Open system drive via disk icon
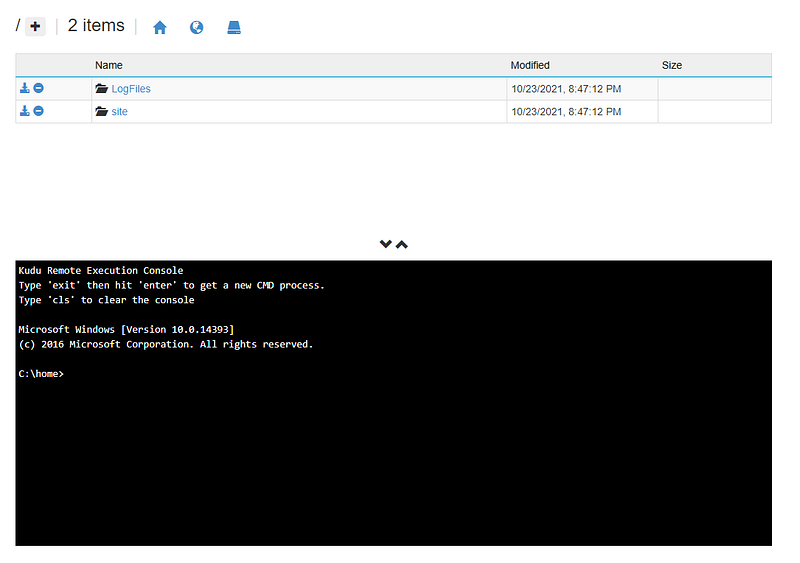Image resolution: width=800 pixels, height=563 pixels. (234, 27)
